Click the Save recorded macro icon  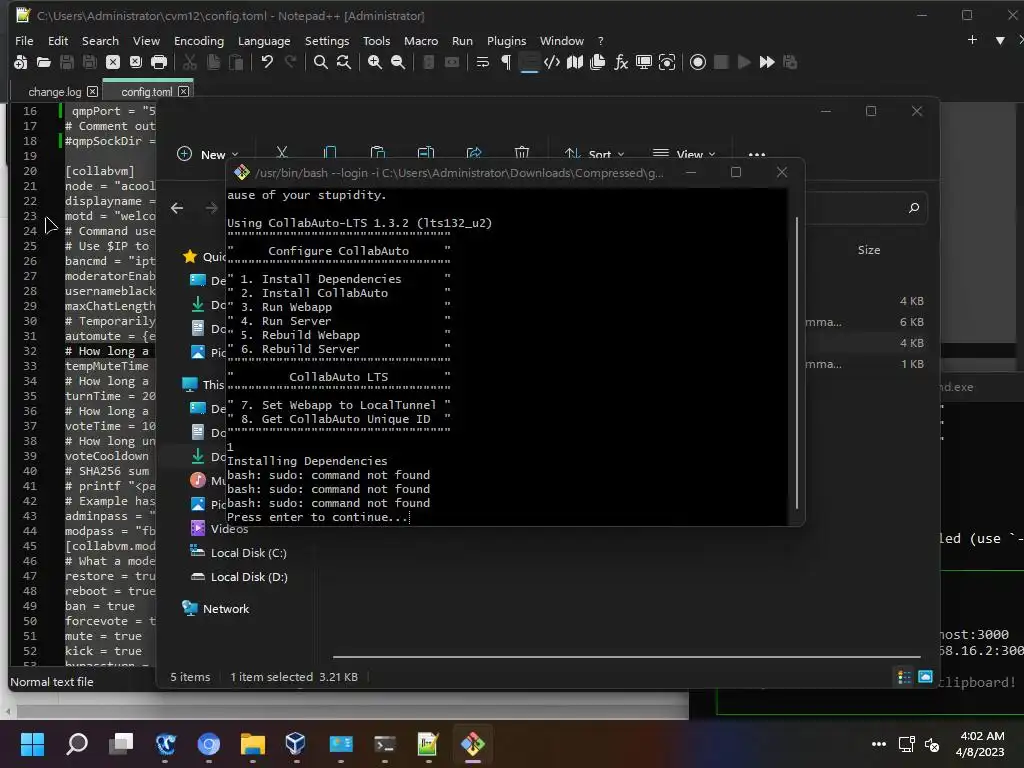790,62
